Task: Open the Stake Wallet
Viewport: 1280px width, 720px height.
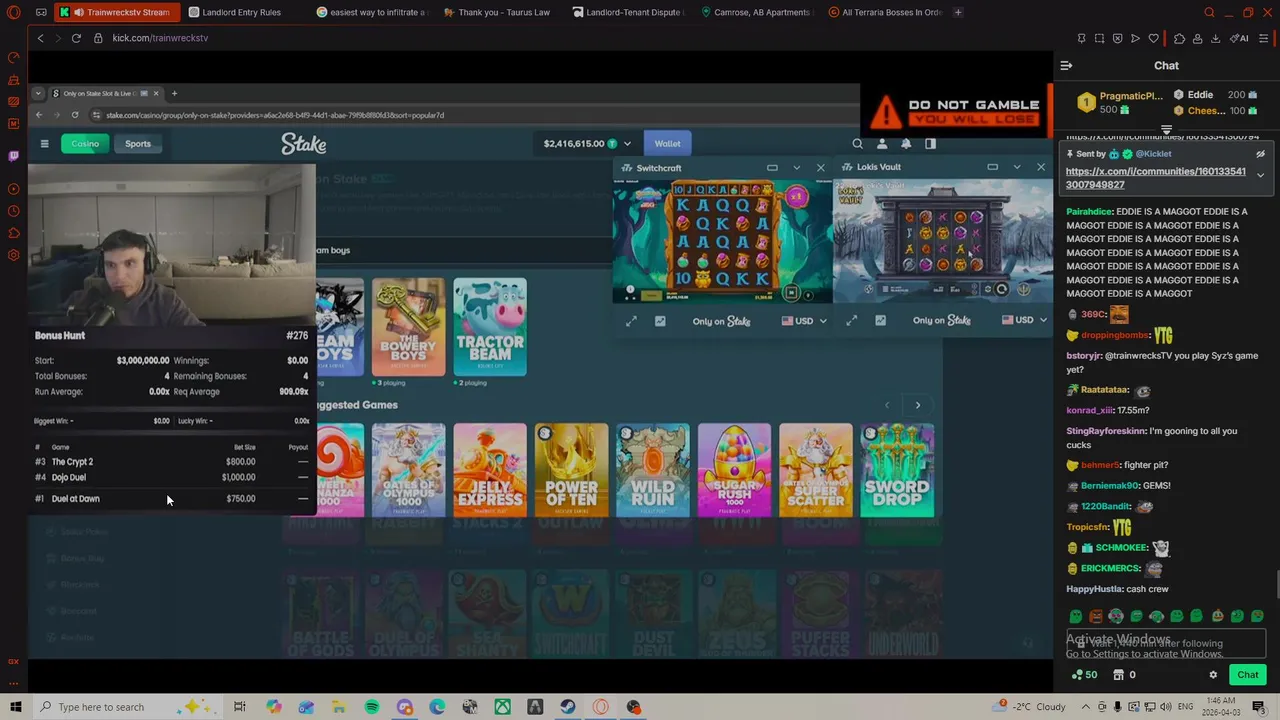Action: (x=667, y=144)
